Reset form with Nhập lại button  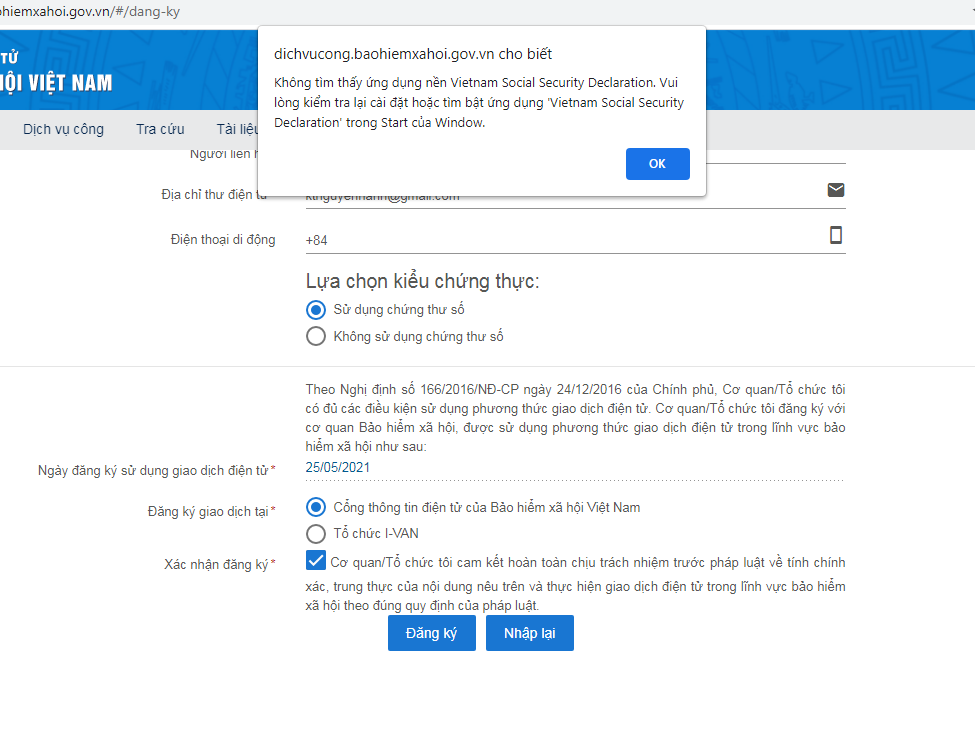click(x=529, y=633)
